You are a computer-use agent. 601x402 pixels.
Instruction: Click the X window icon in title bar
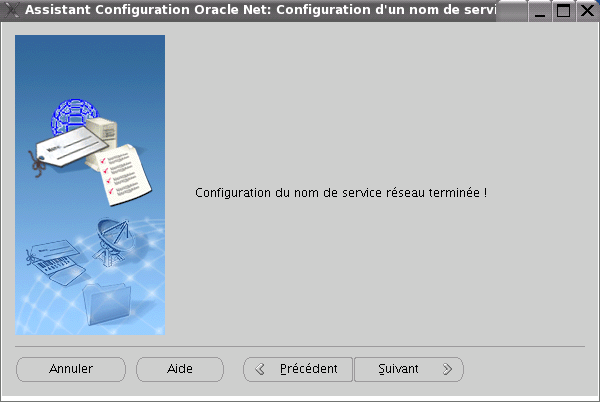(x=11, y=10)
